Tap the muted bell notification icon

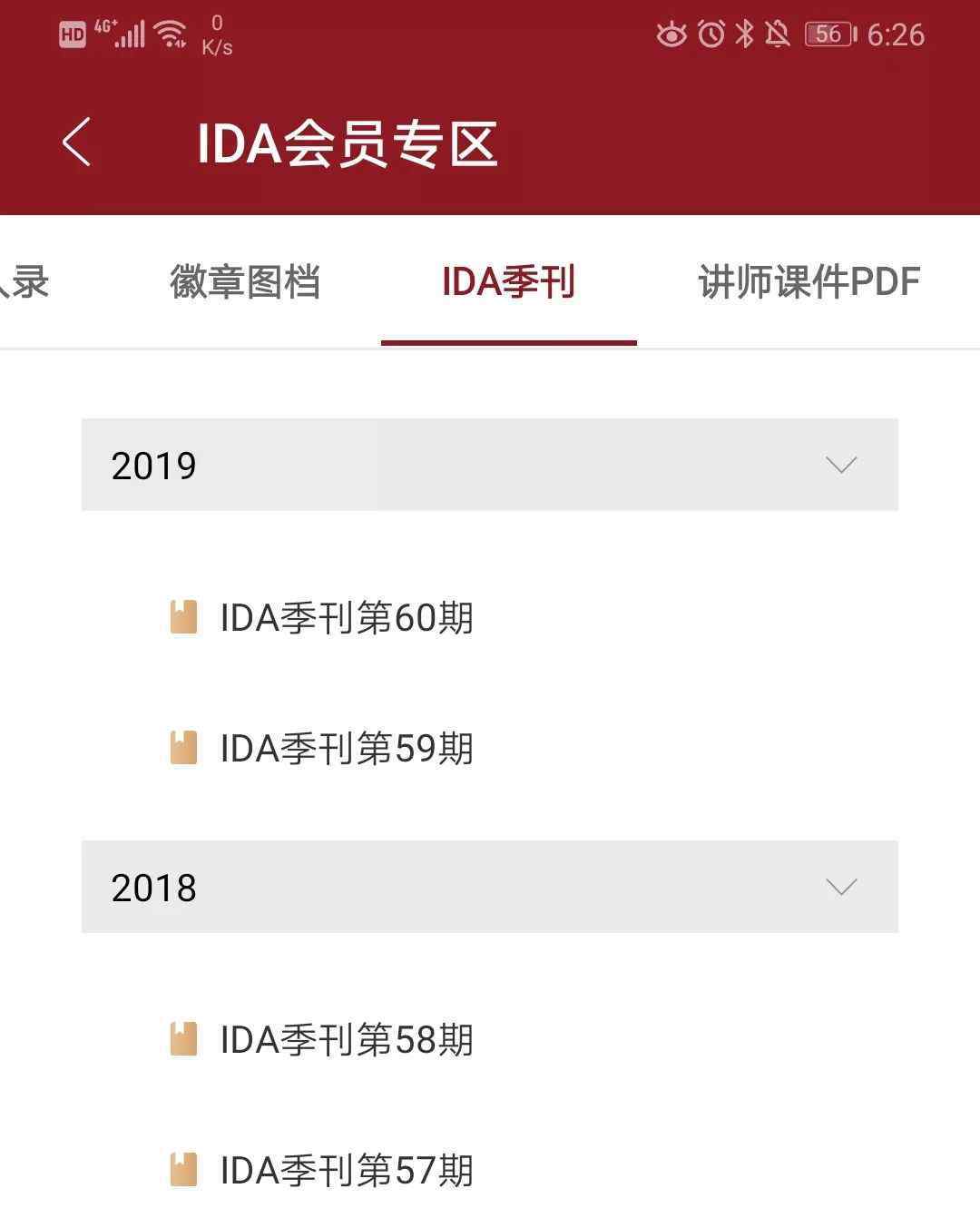coord(778,34)
